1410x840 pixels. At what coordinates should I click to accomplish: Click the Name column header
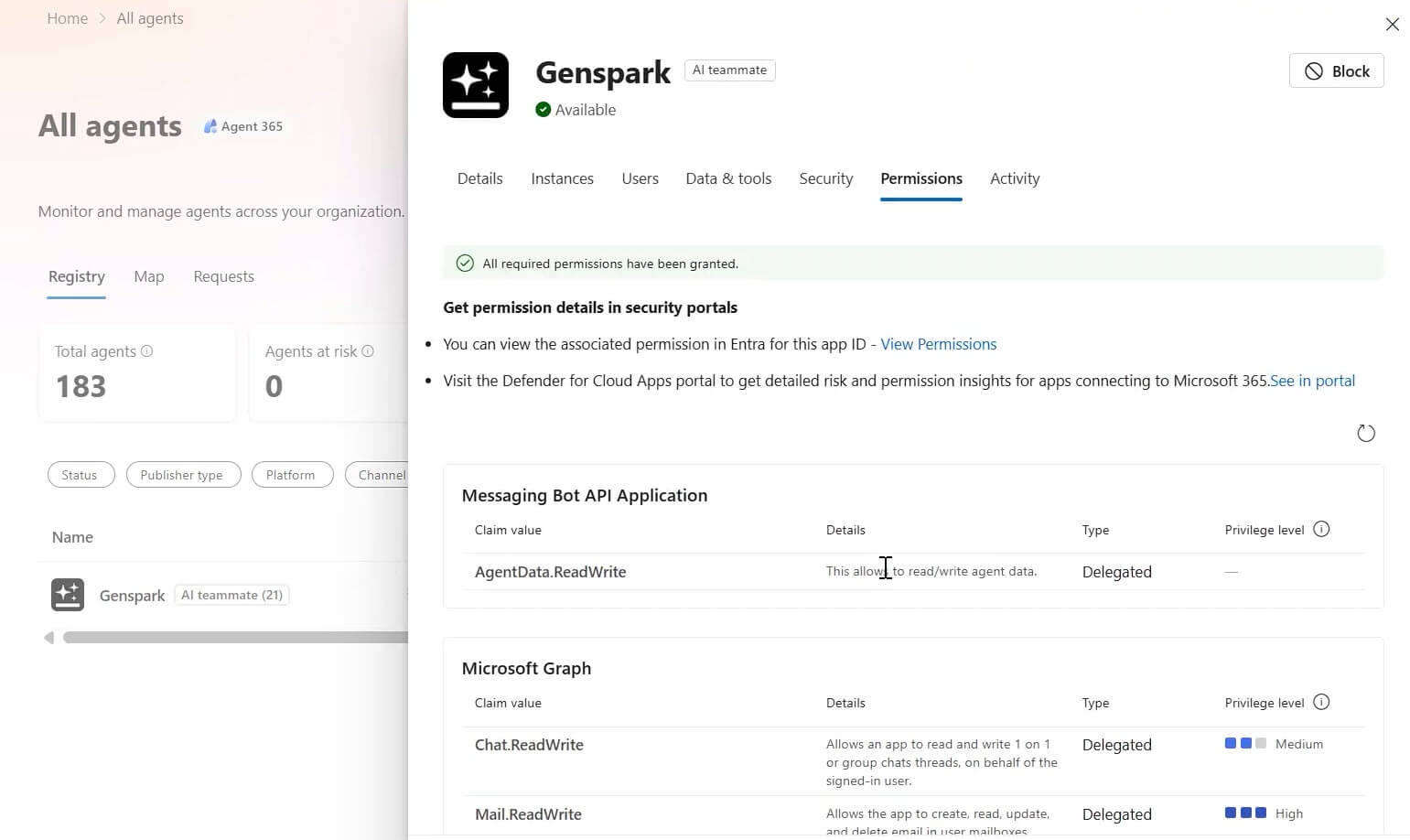(x=72, y=537)
